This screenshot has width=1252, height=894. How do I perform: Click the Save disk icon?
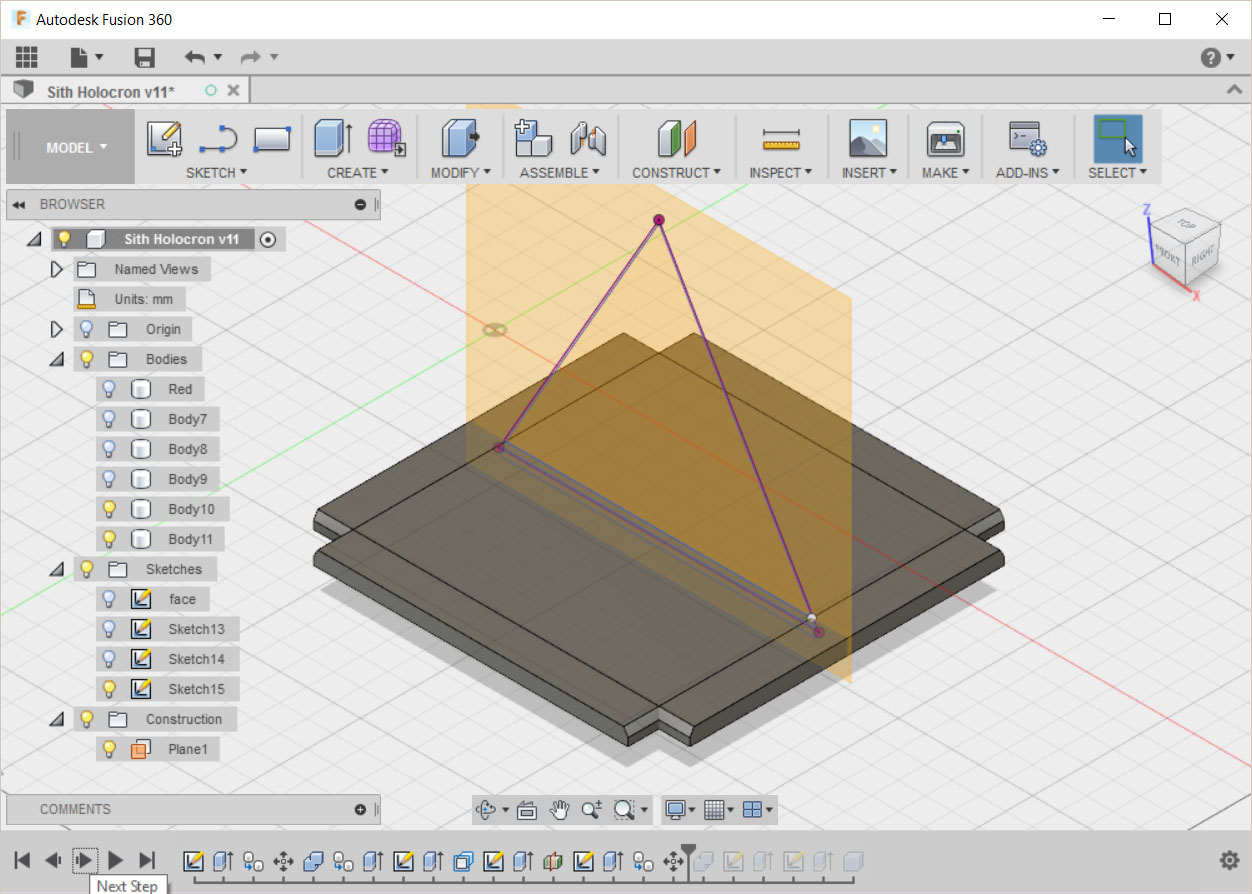tap(144, 57)
